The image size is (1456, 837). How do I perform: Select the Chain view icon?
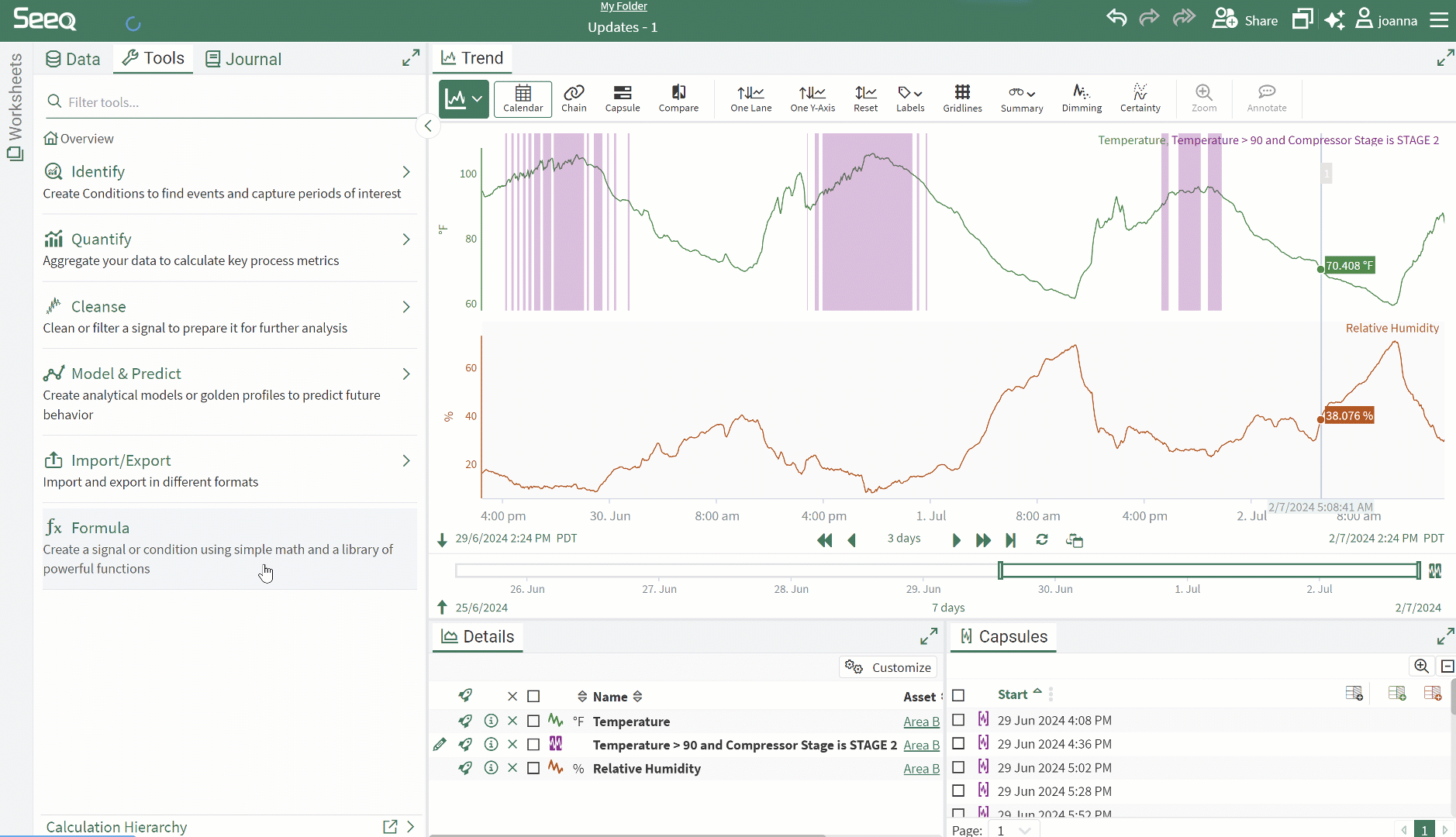574,98
